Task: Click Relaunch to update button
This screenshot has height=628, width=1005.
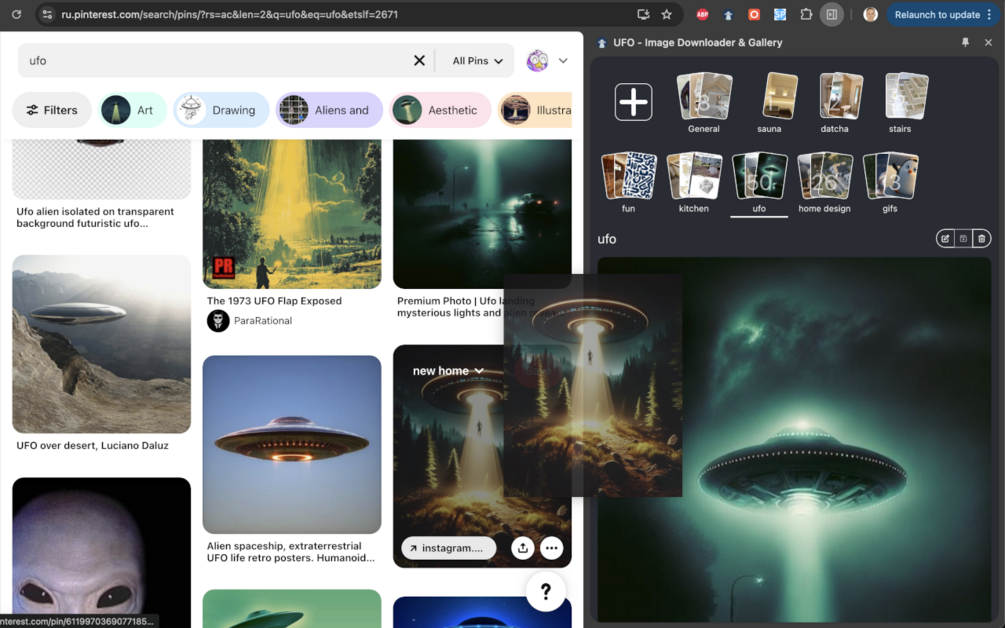Action: pyautogui.click(x=942, y=14)
